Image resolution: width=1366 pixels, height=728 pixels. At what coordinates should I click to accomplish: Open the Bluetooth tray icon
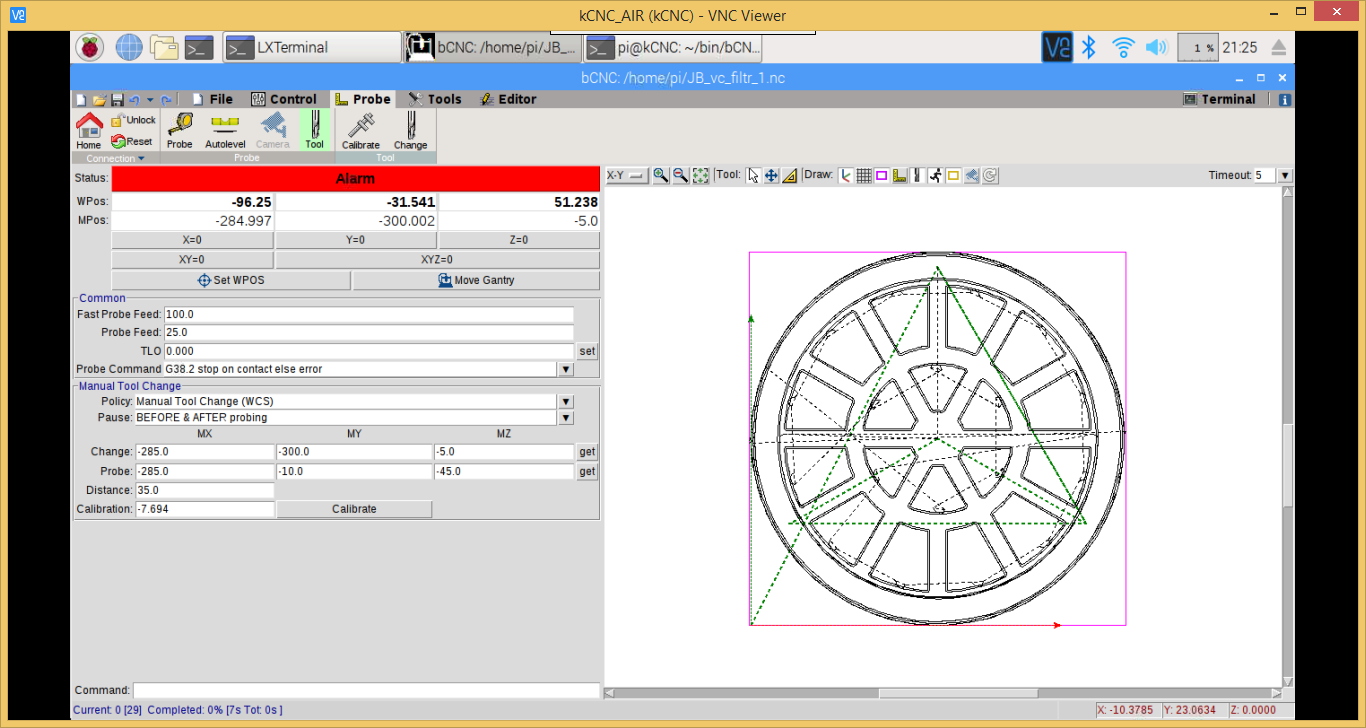pos(1091,47)
